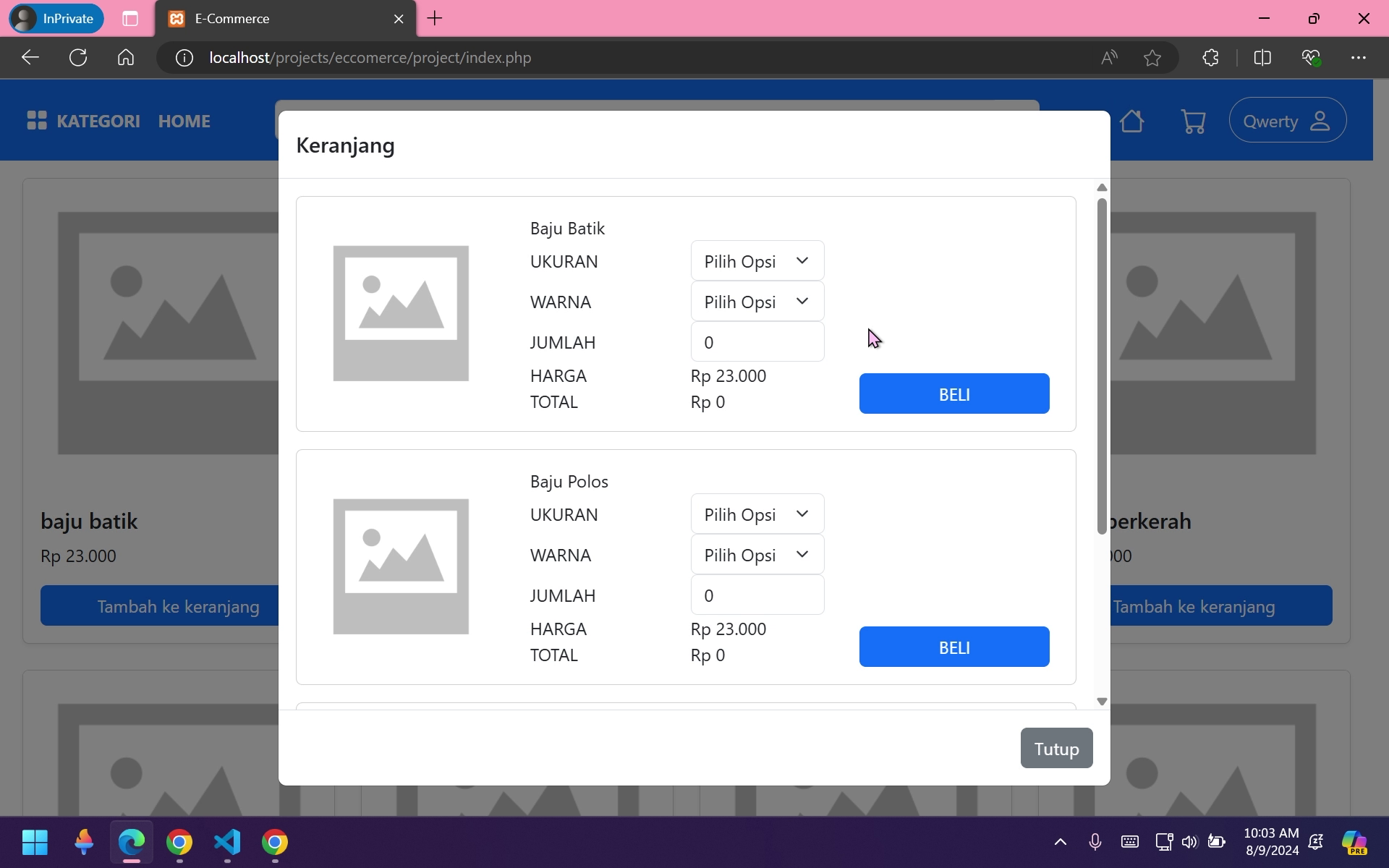This screenshot has width=1389, height=868.
Task: View site information icon in address bar
Action: [184, 58]
